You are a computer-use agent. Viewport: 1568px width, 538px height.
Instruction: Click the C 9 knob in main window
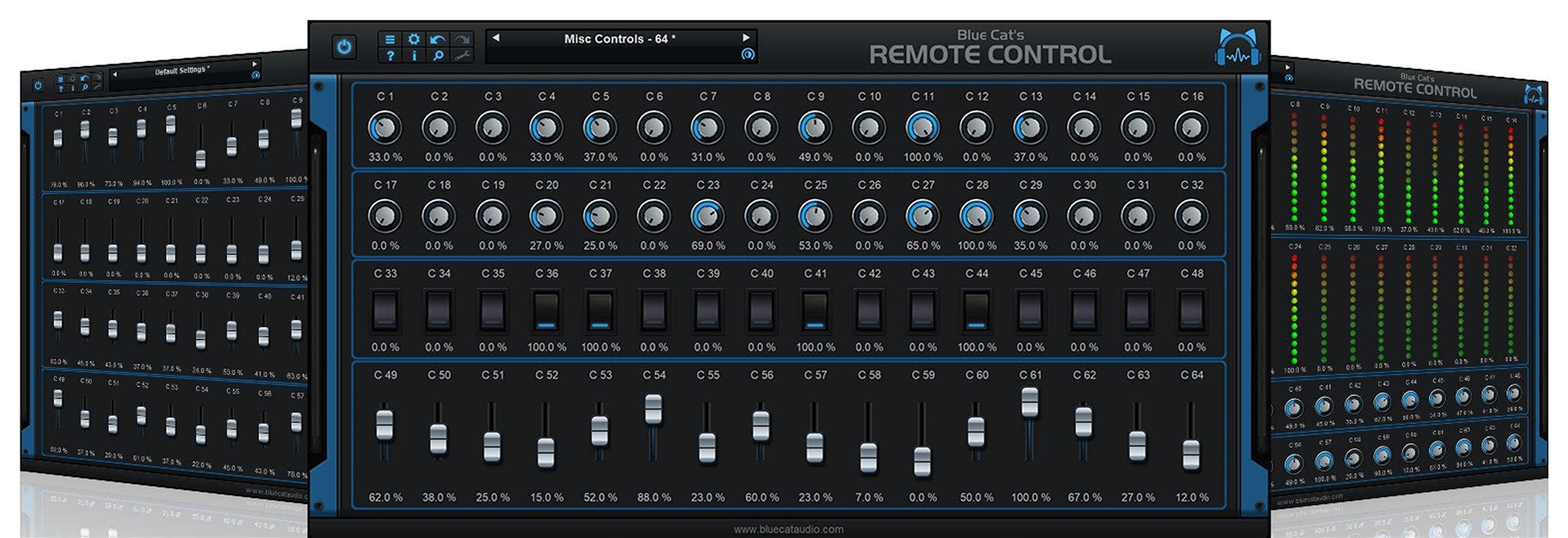point(815,127)
